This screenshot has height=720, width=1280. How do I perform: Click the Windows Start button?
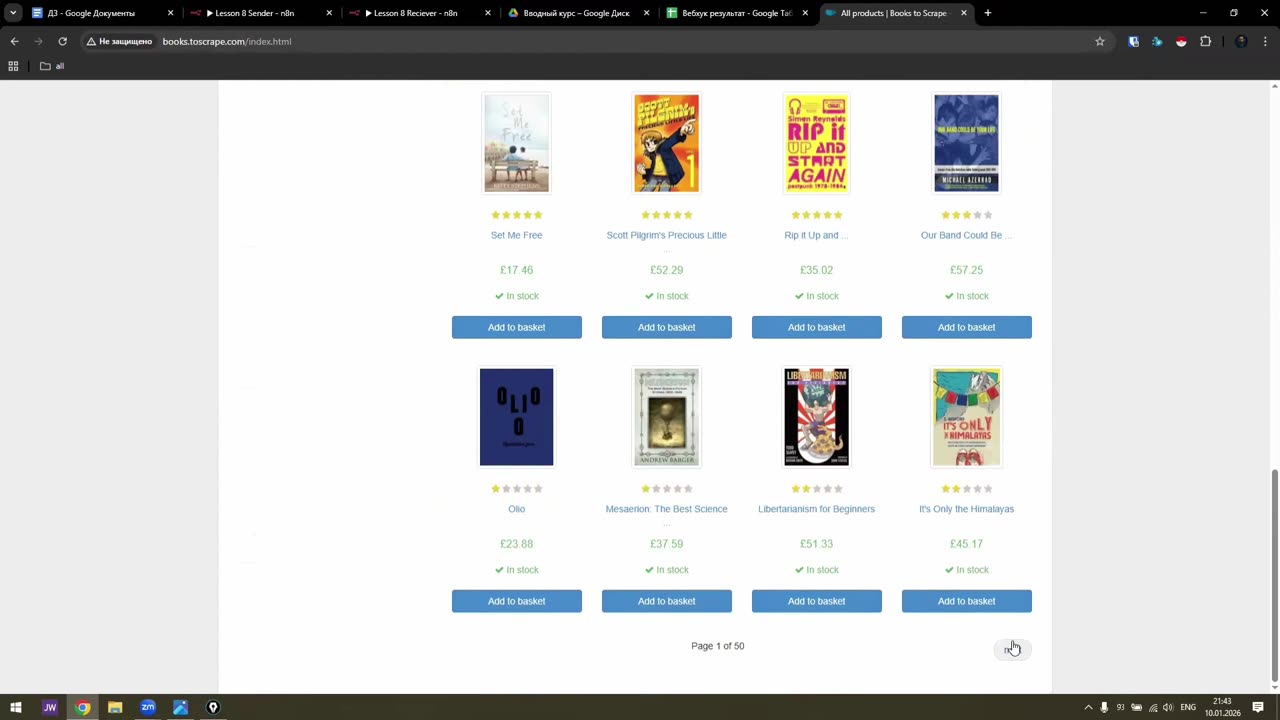pyautogui.click(x=16, y=707)
